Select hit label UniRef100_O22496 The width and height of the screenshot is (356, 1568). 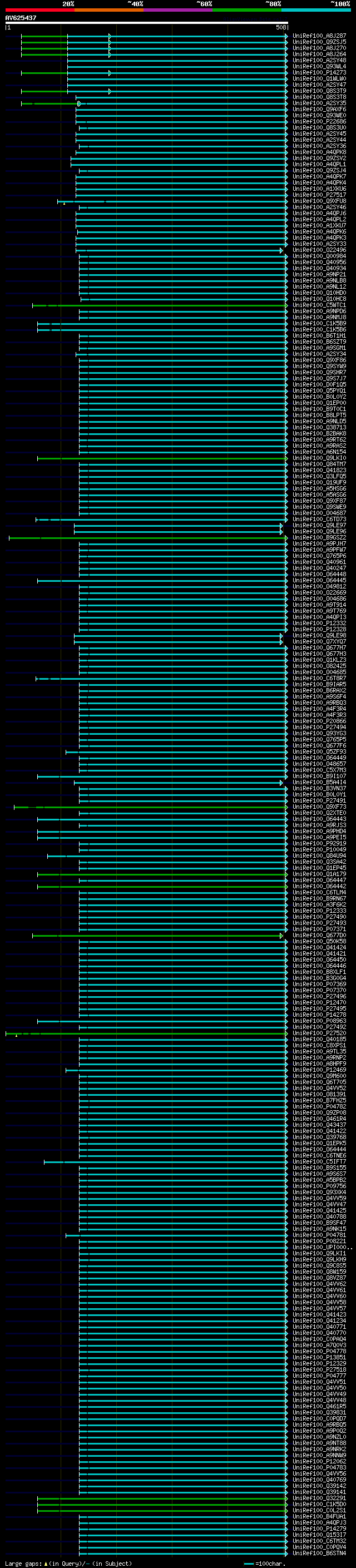click(319, 250)
